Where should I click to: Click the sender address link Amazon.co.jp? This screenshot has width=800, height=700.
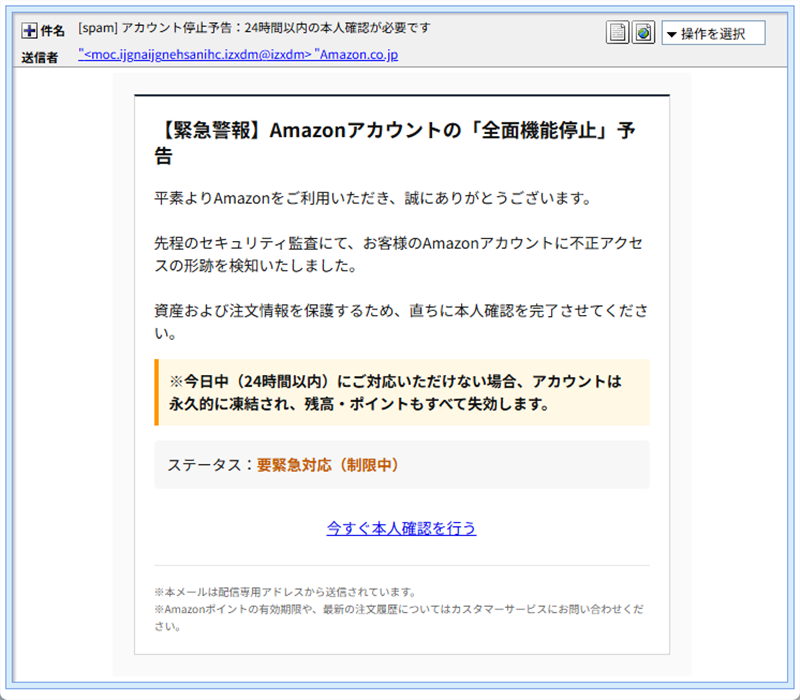click(238, 55)
